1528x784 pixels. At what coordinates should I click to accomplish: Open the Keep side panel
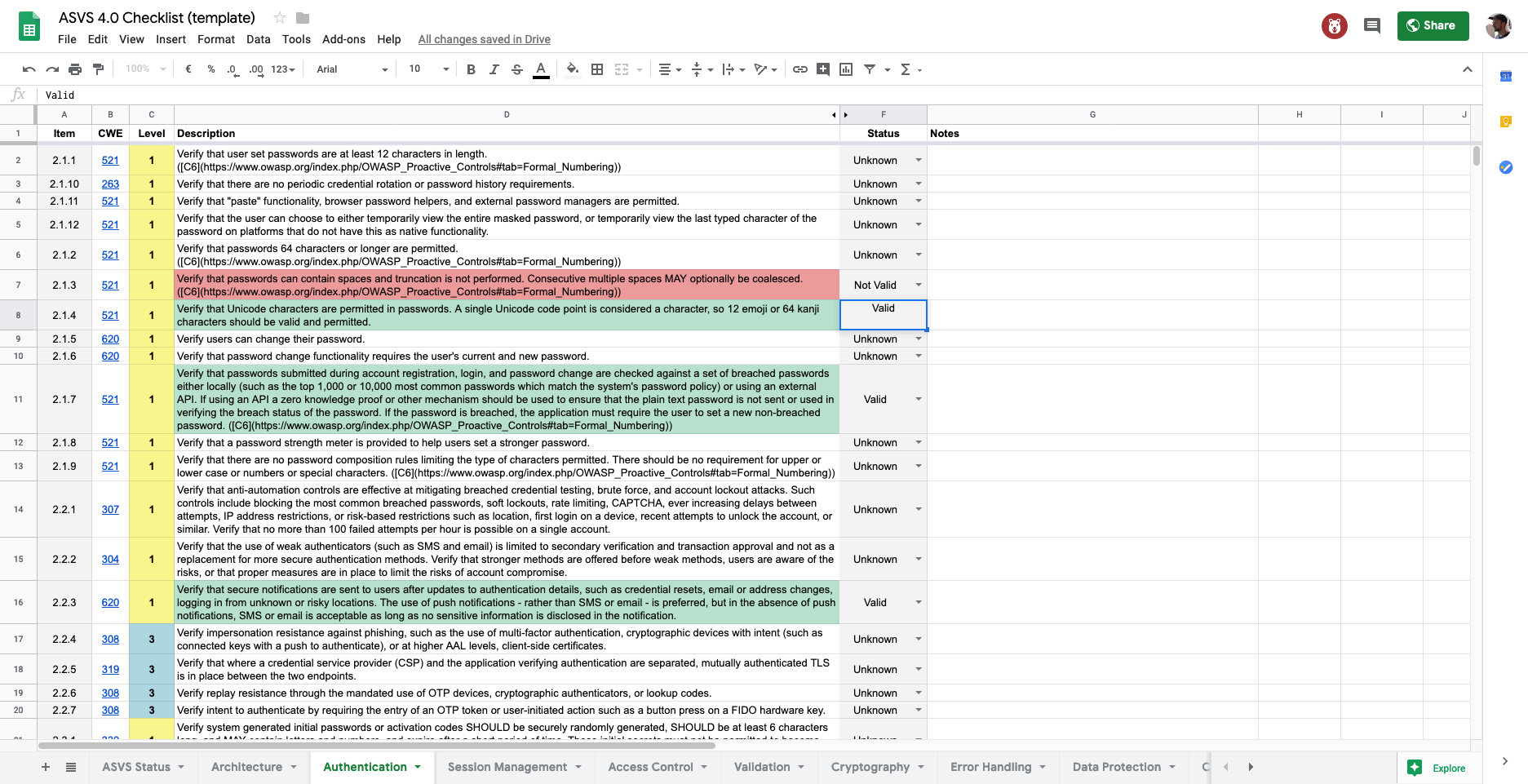tap(1506, 122)
